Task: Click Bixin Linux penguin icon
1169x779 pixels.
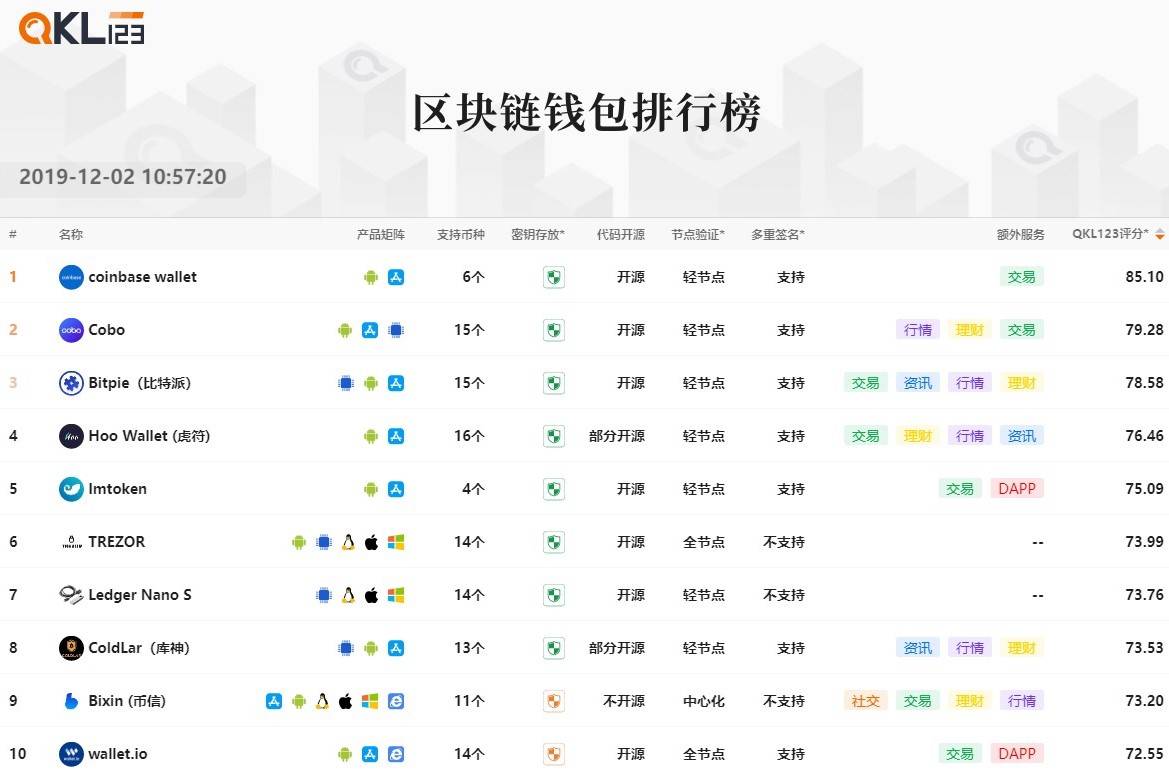Action: (322, 701)
